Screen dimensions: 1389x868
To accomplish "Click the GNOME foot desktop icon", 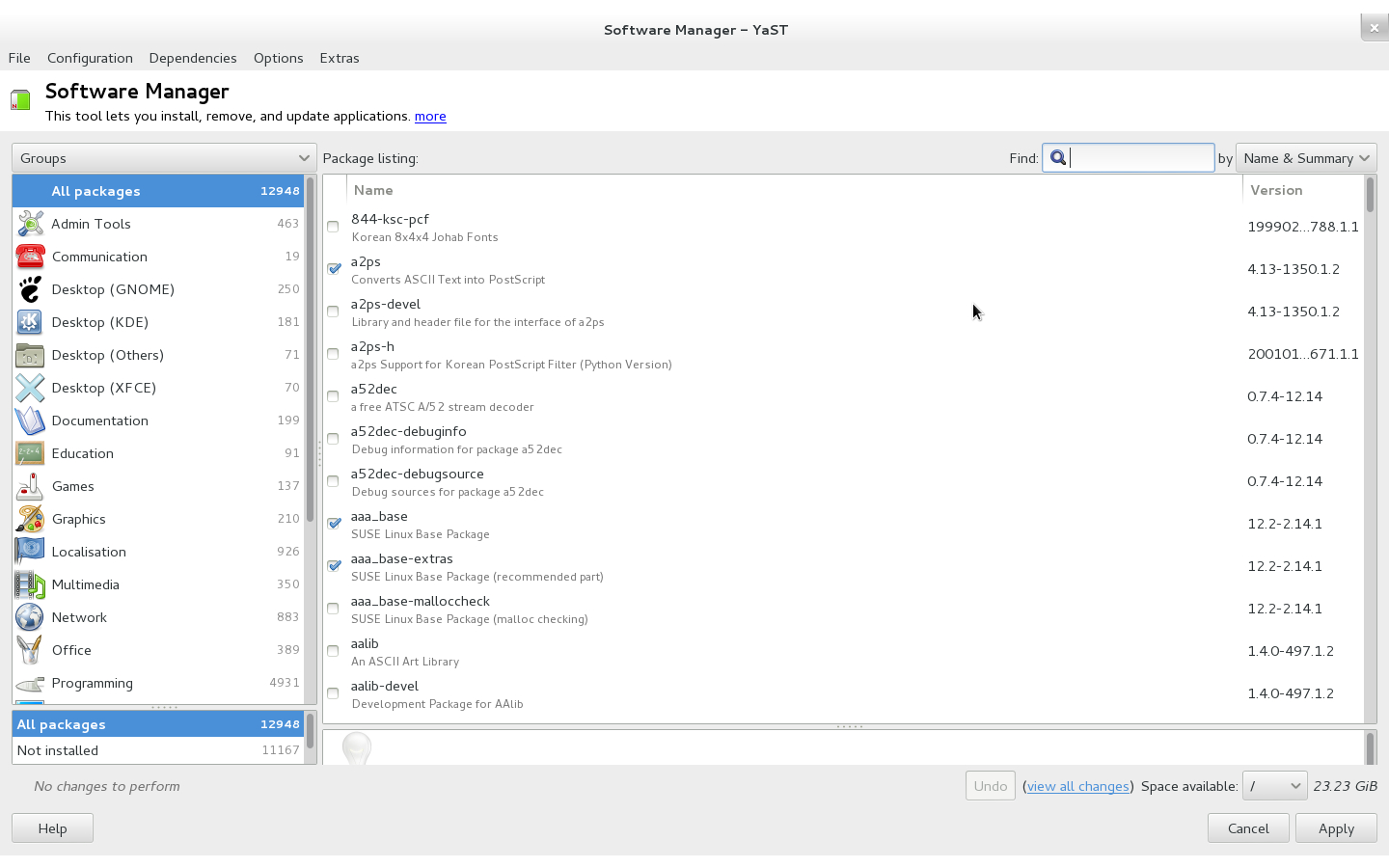I will coord(30,289).
